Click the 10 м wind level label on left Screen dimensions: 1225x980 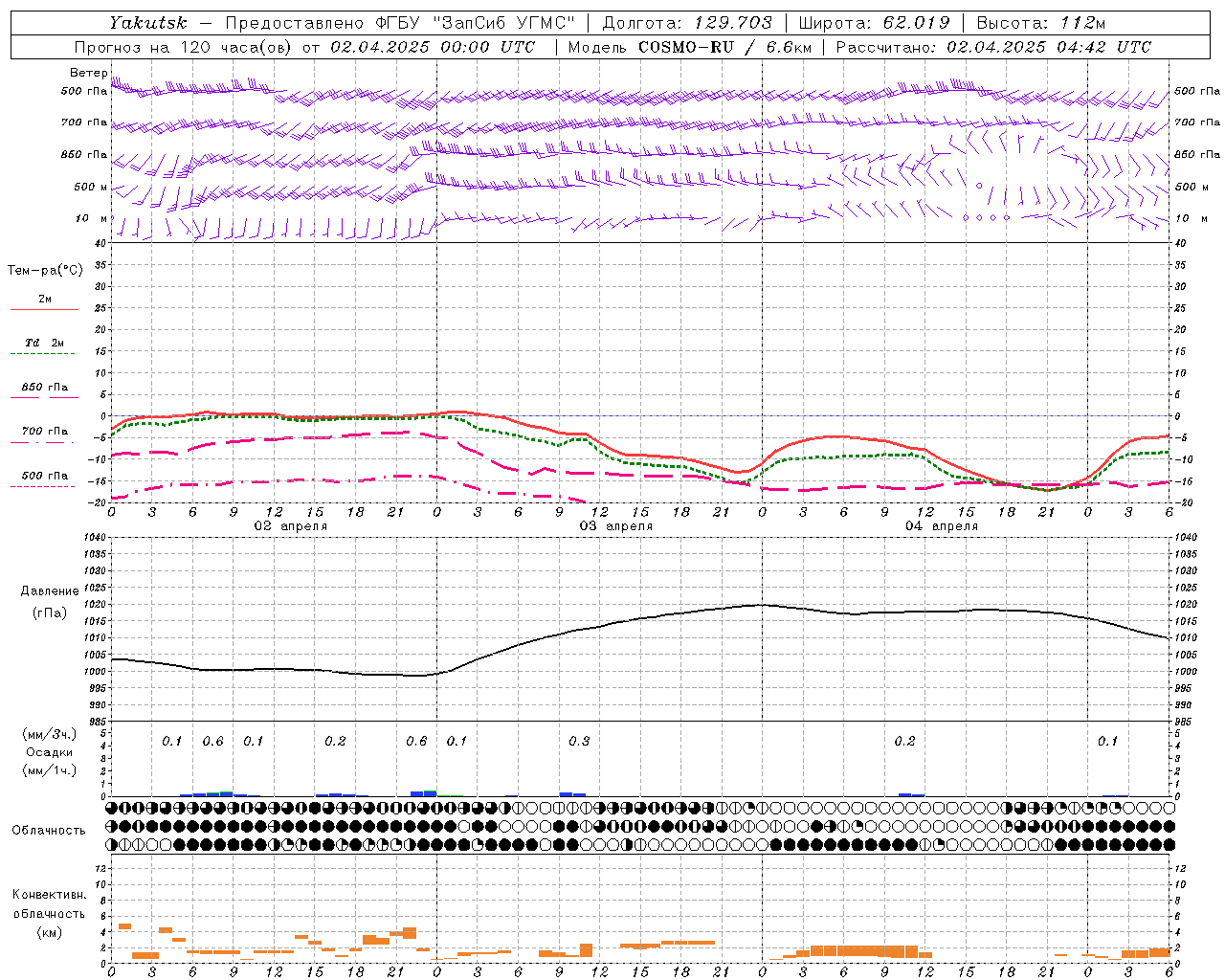pyautogui.click(x=92, y=218)
